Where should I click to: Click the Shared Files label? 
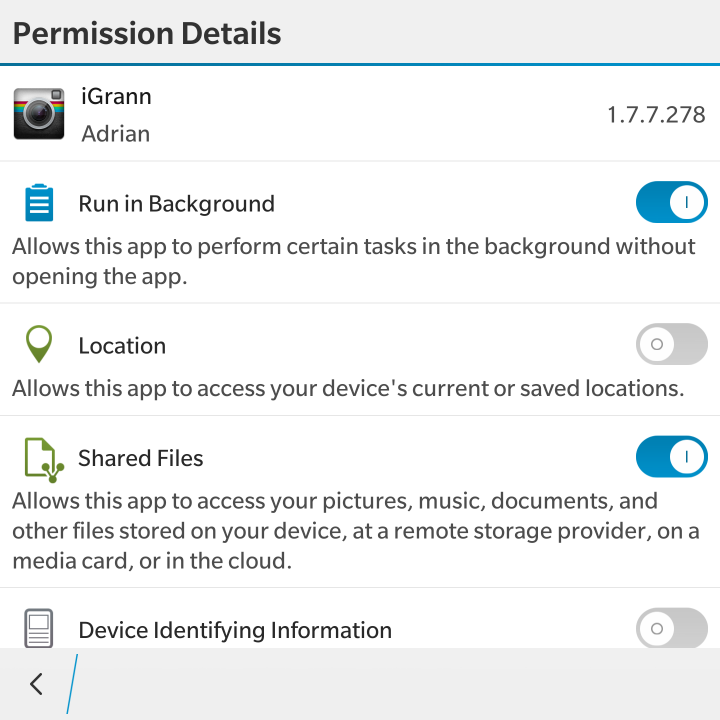coord(141,458)
